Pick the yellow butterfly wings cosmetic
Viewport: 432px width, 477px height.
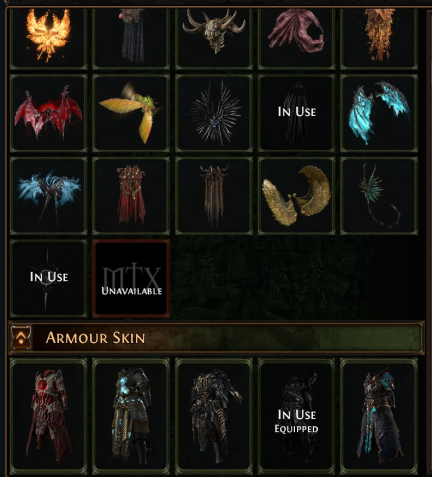[x=131, y=113]
